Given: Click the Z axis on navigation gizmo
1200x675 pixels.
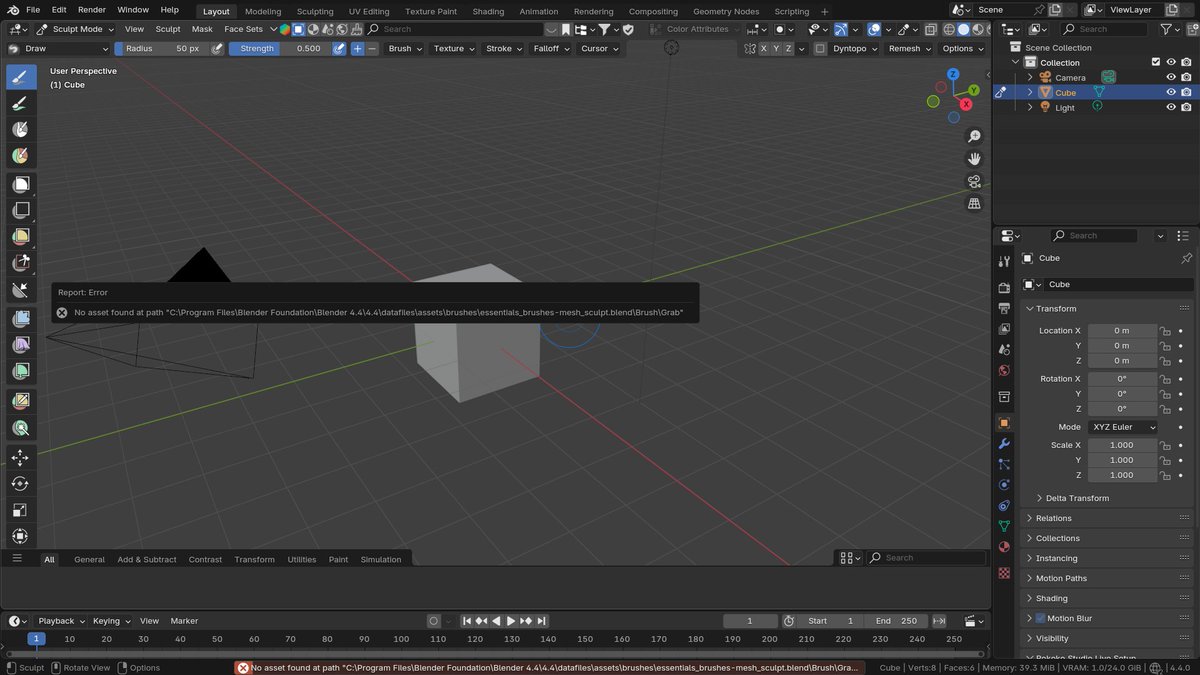Looking at the screenshot, I should pyautogui.click(x=953, y=74).
